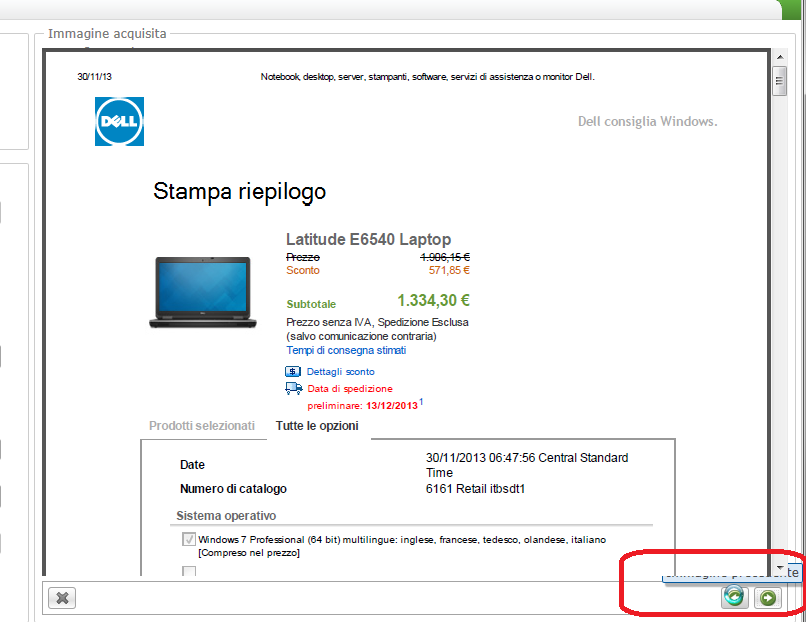This screenshot has height=622, width=806.
Task: Click the salvo comunicazione contraria text
Action: (x=361, y=336)
